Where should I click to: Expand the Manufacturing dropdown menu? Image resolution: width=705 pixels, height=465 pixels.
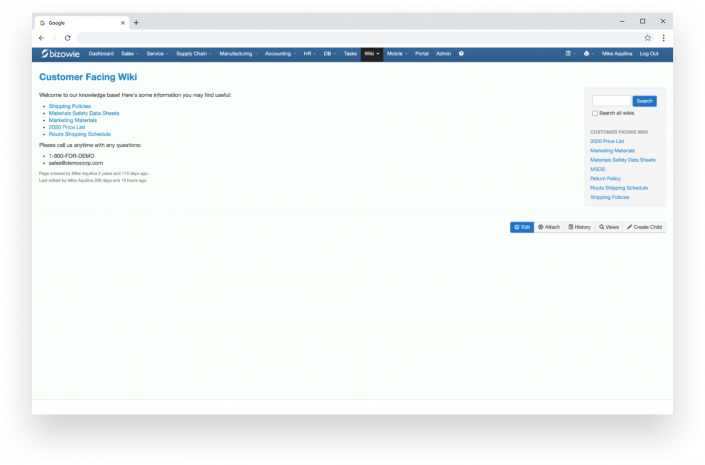click(x=238, y=54)
